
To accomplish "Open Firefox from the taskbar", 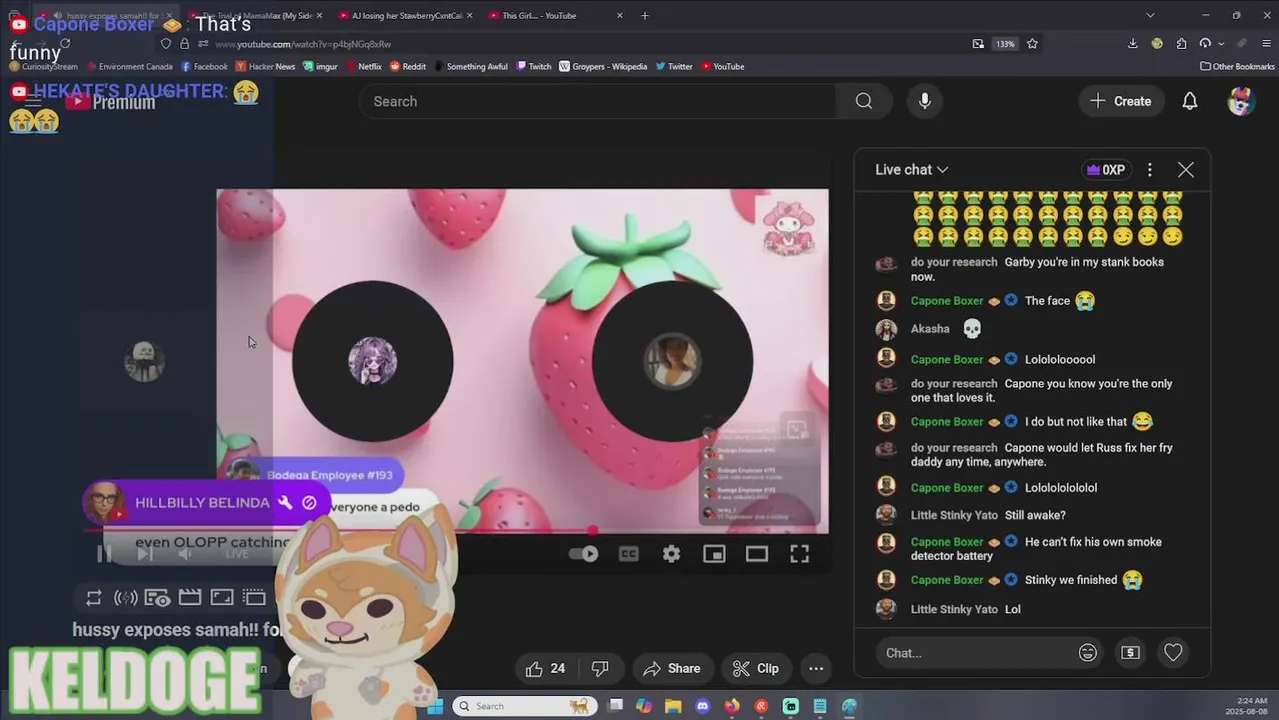I will pos(731,706).
